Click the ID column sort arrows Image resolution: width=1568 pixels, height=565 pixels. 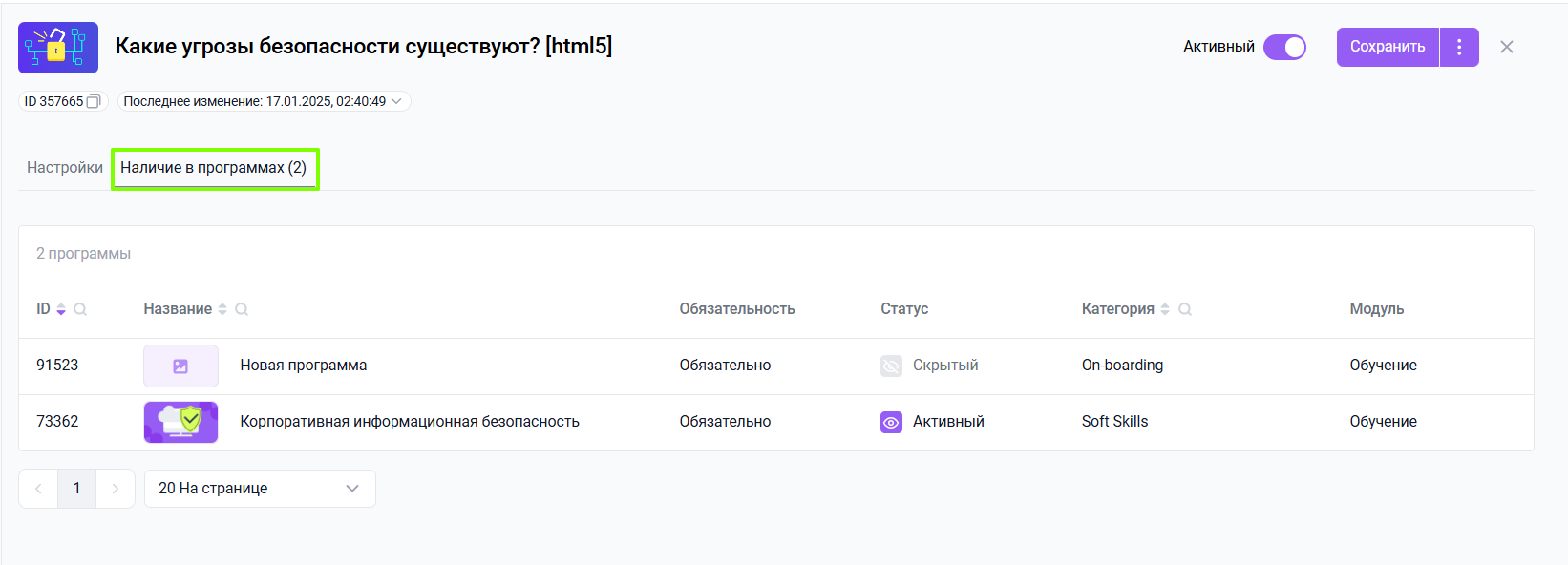61,309
